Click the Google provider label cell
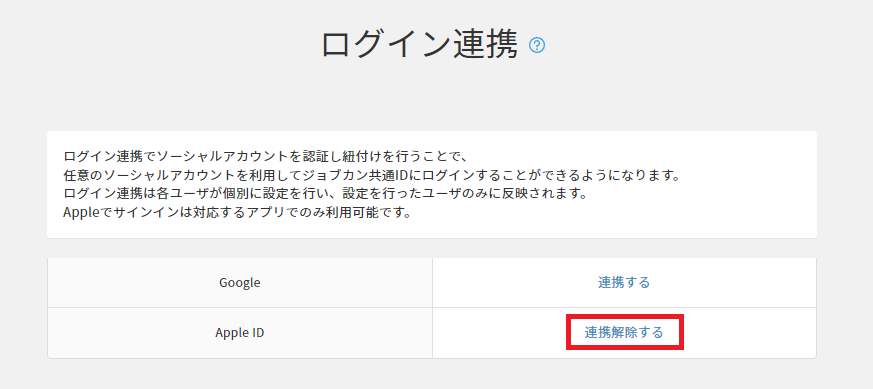Screen dimensions: 873x389 [240, 283]
